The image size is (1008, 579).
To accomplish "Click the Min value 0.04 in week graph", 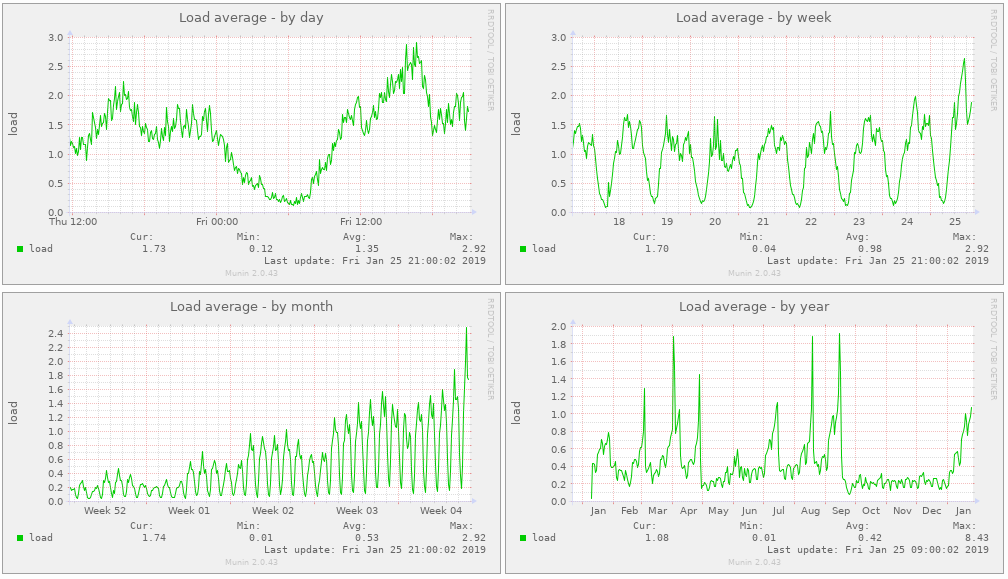I will click(764, 249).
